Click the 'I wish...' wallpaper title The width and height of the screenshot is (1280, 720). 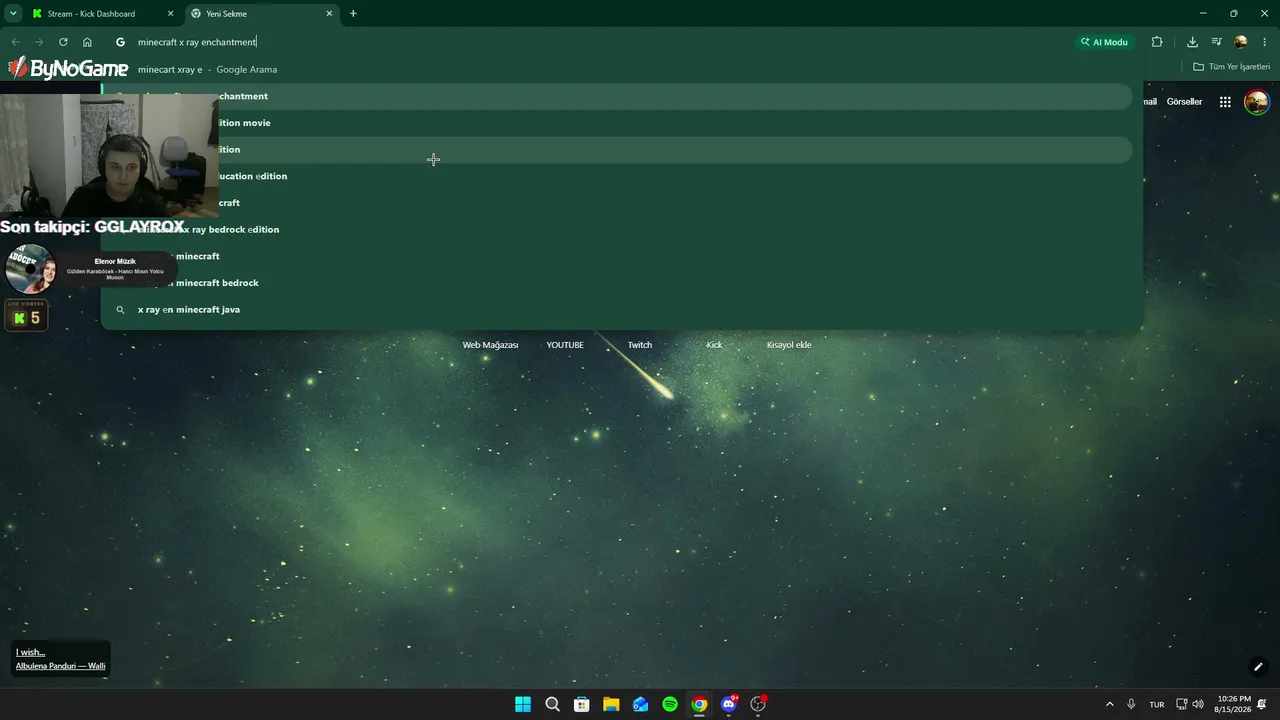[x=30, y=652]
